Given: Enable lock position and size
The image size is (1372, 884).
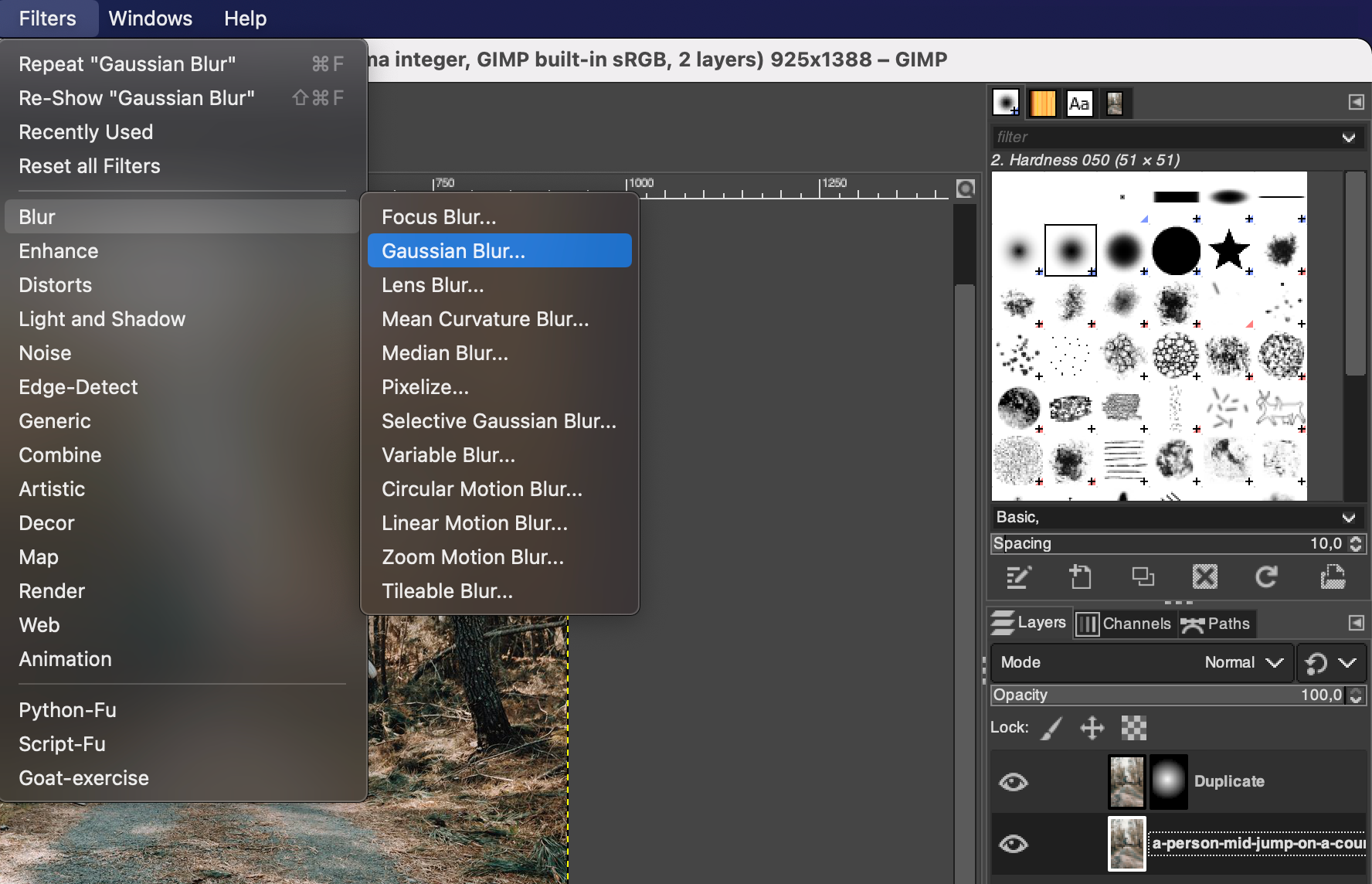Looking at the screenshot, I should click(1092, 727).
